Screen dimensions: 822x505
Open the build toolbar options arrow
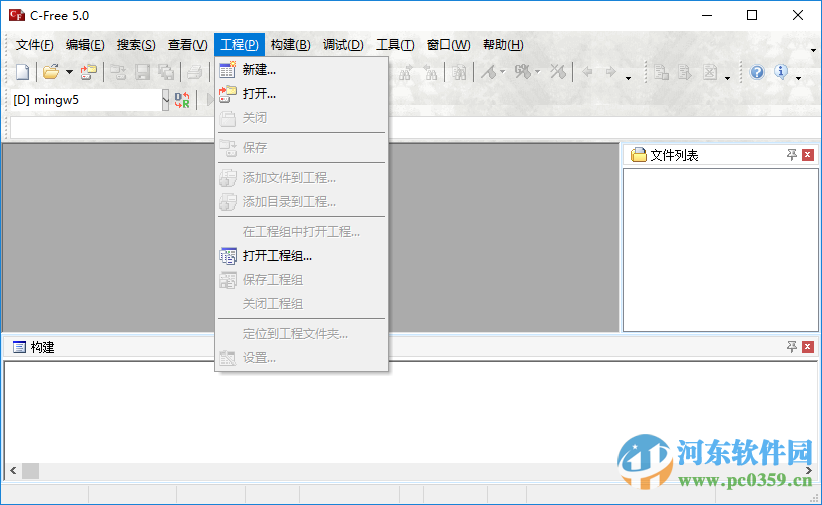pos(727,78)
